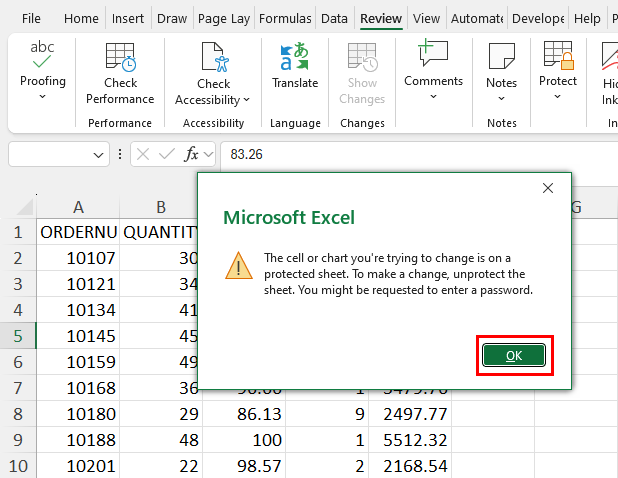Screen dimensions: 618x478
Task: Click the Show Changes icon
Action: tap(362, 58)
